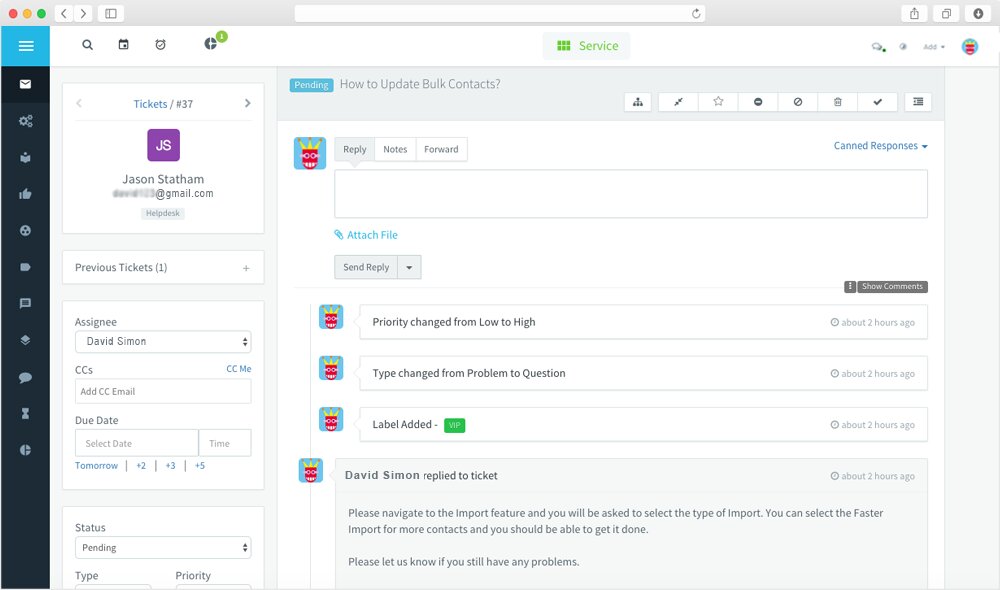Open the Status dropdown showing Pending
1000x590 pixels.
tap(163, 547)
